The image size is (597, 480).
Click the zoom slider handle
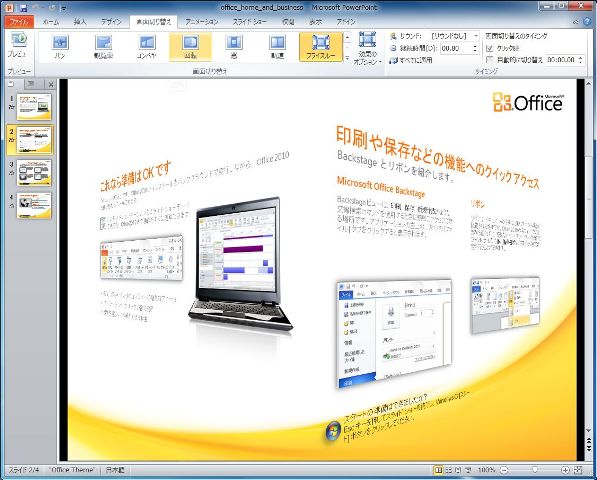535,470
